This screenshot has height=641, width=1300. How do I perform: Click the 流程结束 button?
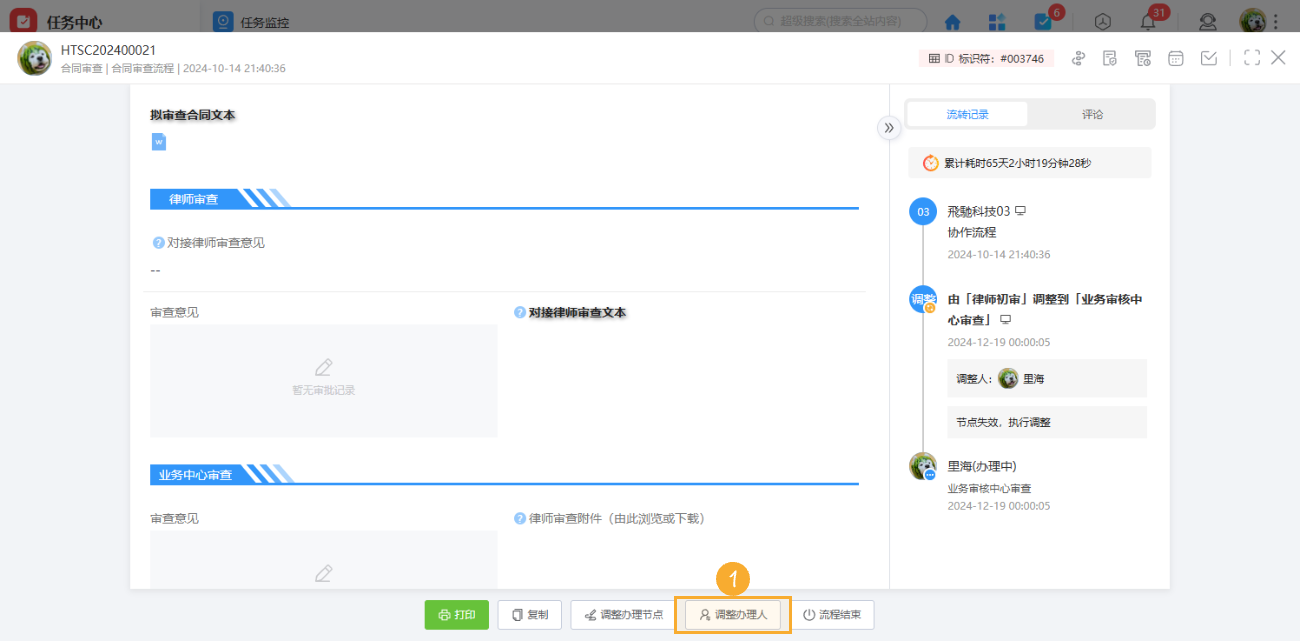[x=833, y=614]
